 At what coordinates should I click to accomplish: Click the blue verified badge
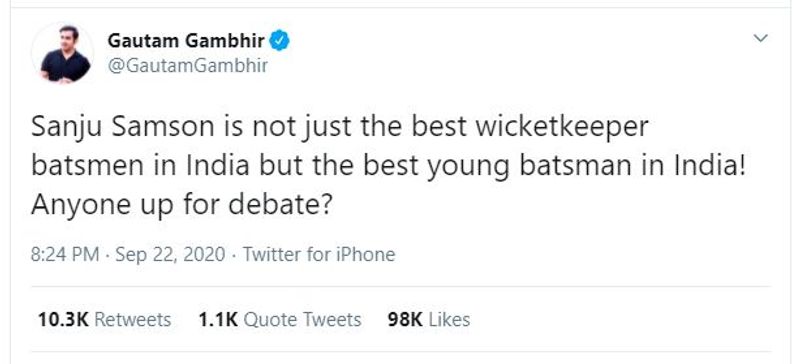pyautogui.click(x=280, y=40)
